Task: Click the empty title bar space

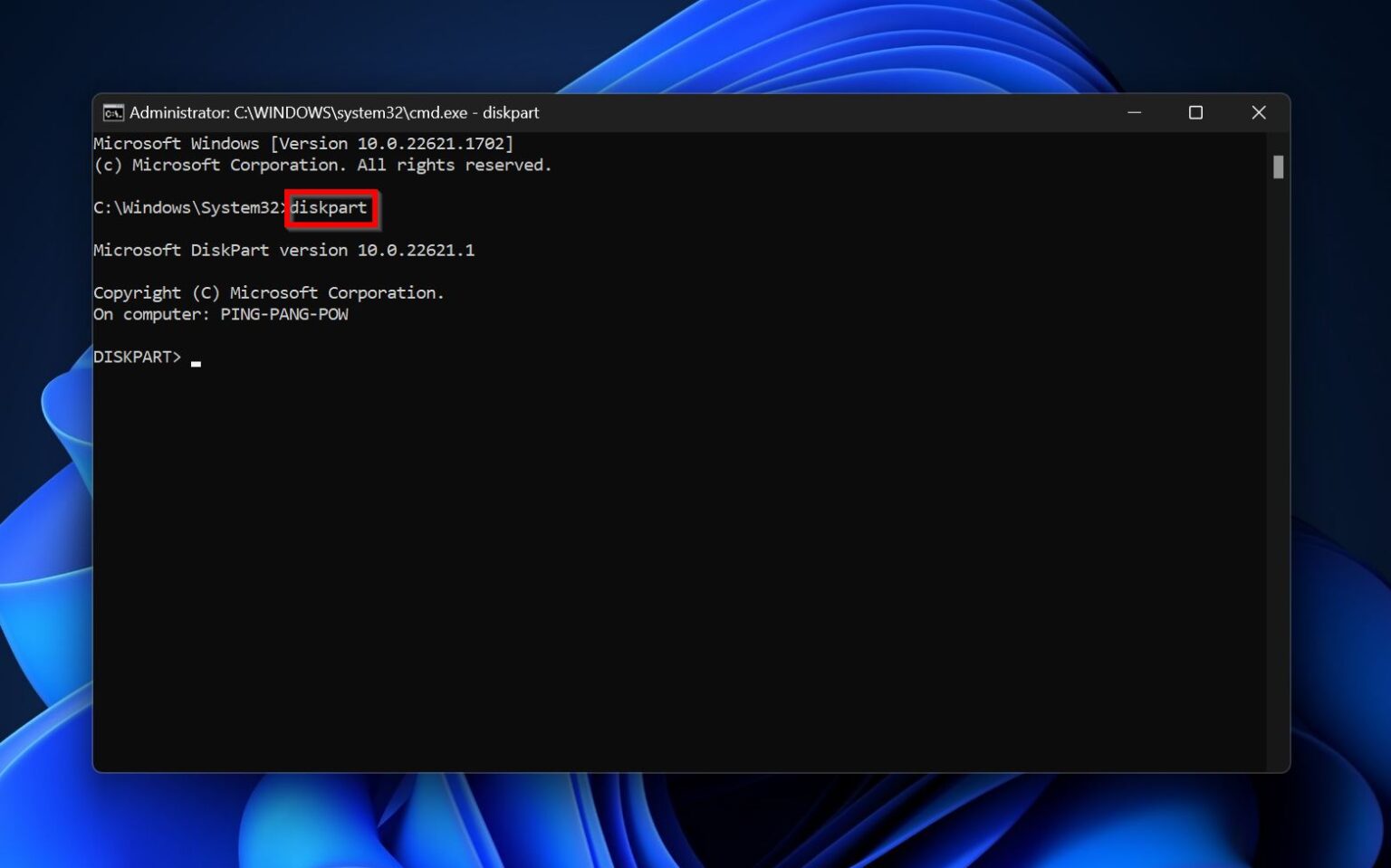Action: (815, 113)
